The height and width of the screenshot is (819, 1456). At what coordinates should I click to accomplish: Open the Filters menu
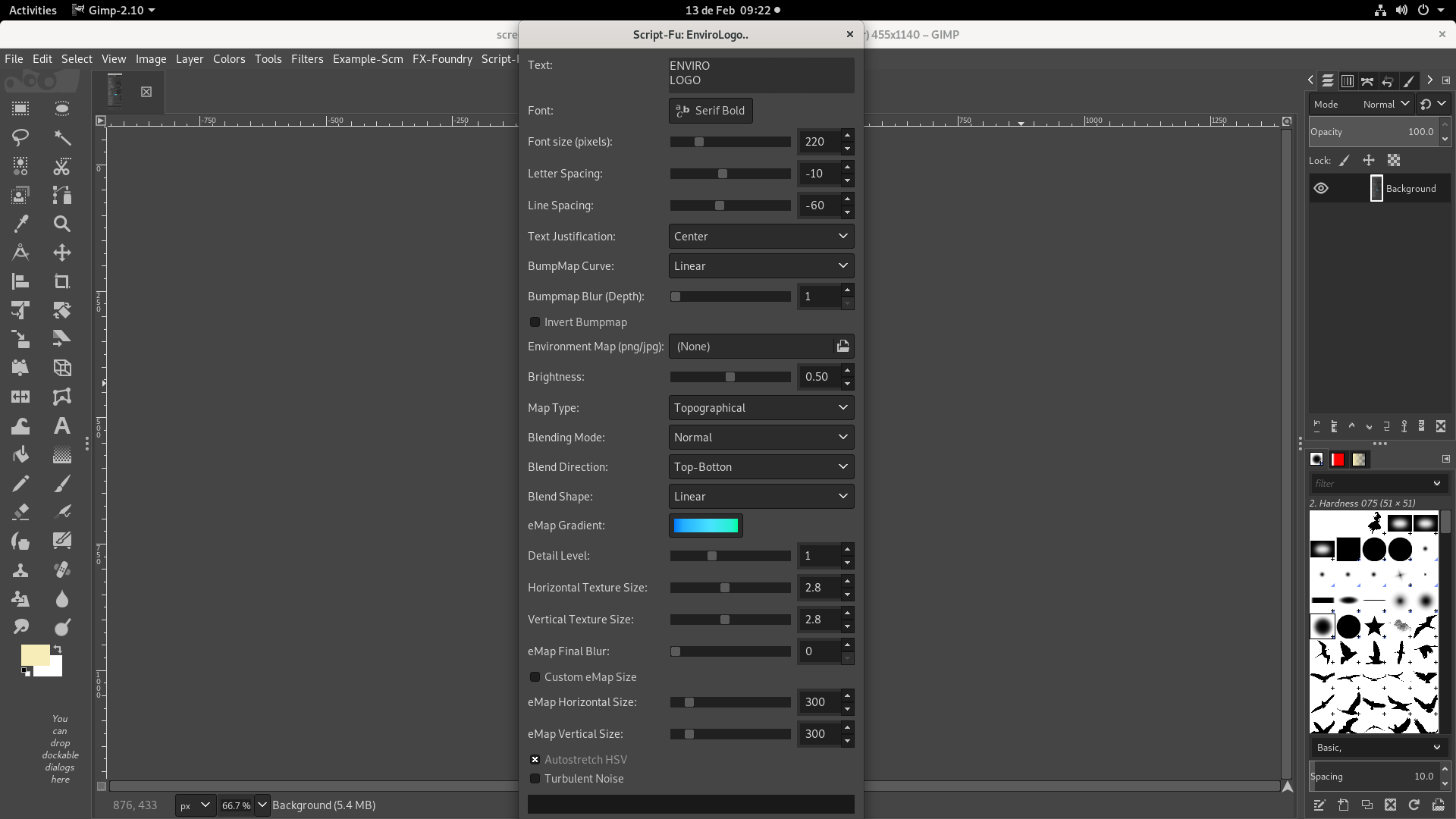[x=306, y=59]
